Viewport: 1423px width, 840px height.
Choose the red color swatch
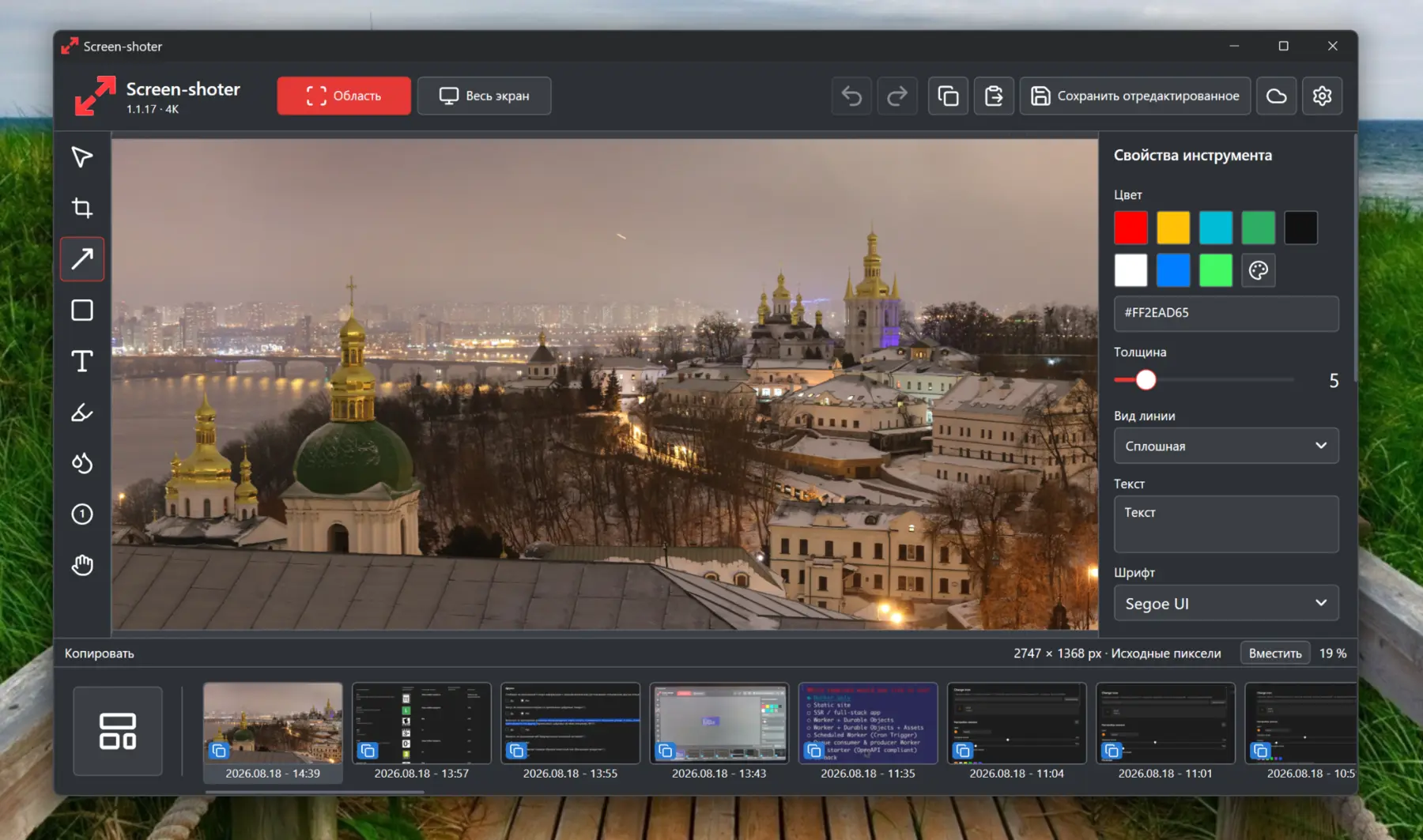1130,228
